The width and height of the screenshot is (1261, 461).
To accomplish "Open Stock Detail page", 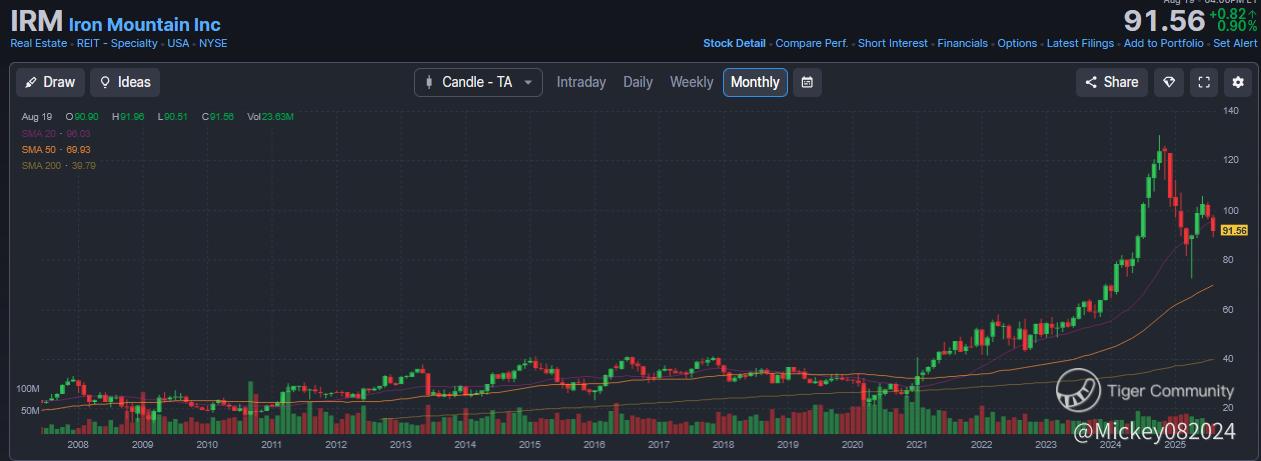I will pos(734,43).
